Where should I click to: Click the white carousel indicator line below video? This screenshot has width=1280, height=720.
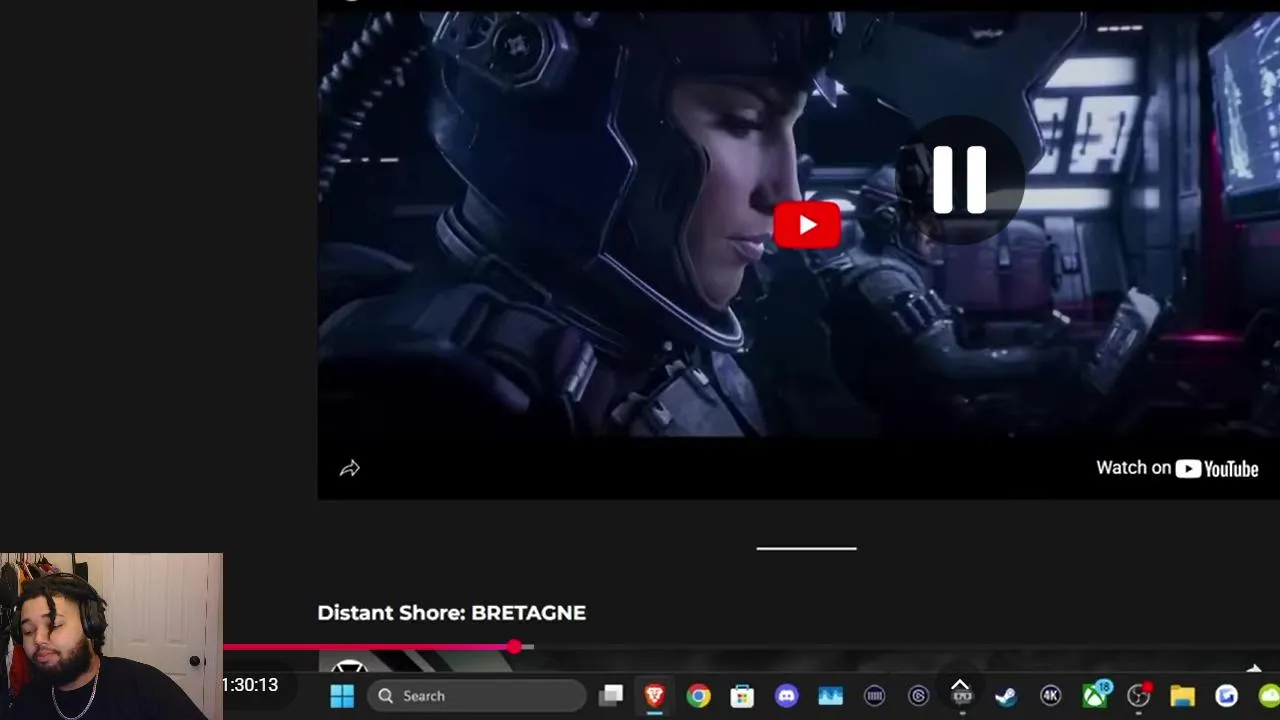tap(806, 548)
